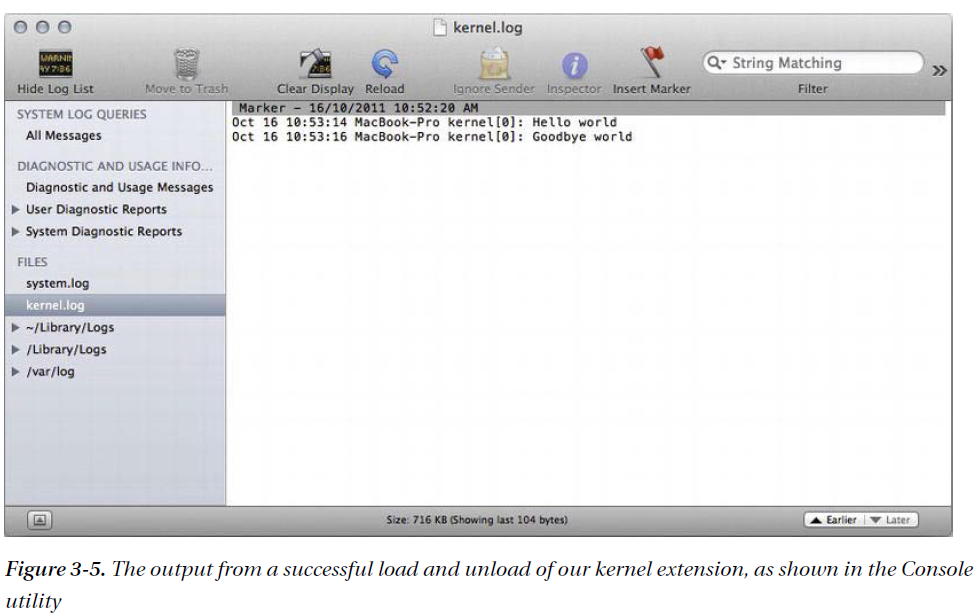Click the kernel.log document icon in title bar
This screenshot has height=616, width=977.
440,27
